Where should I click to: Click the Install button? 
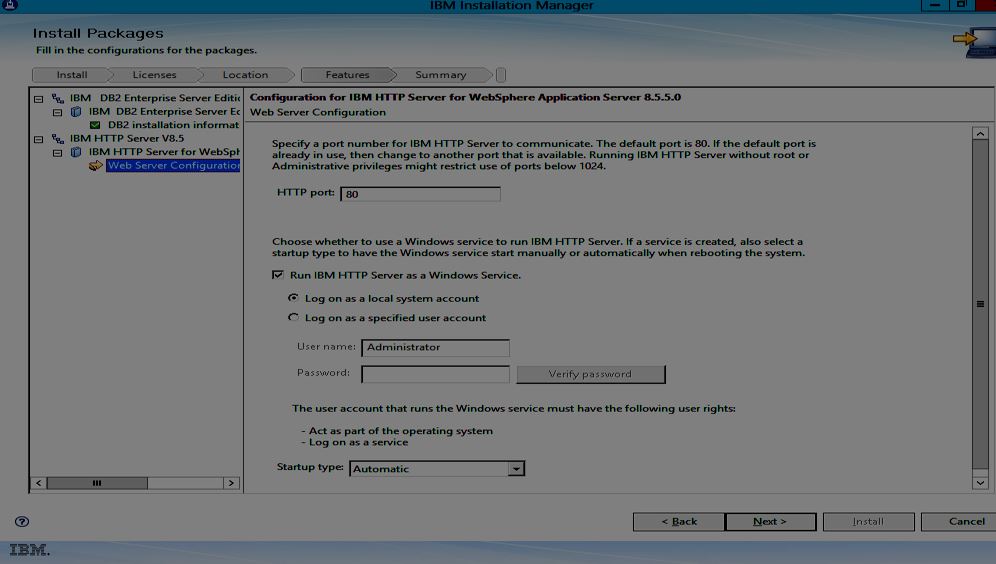coord(868,521)
